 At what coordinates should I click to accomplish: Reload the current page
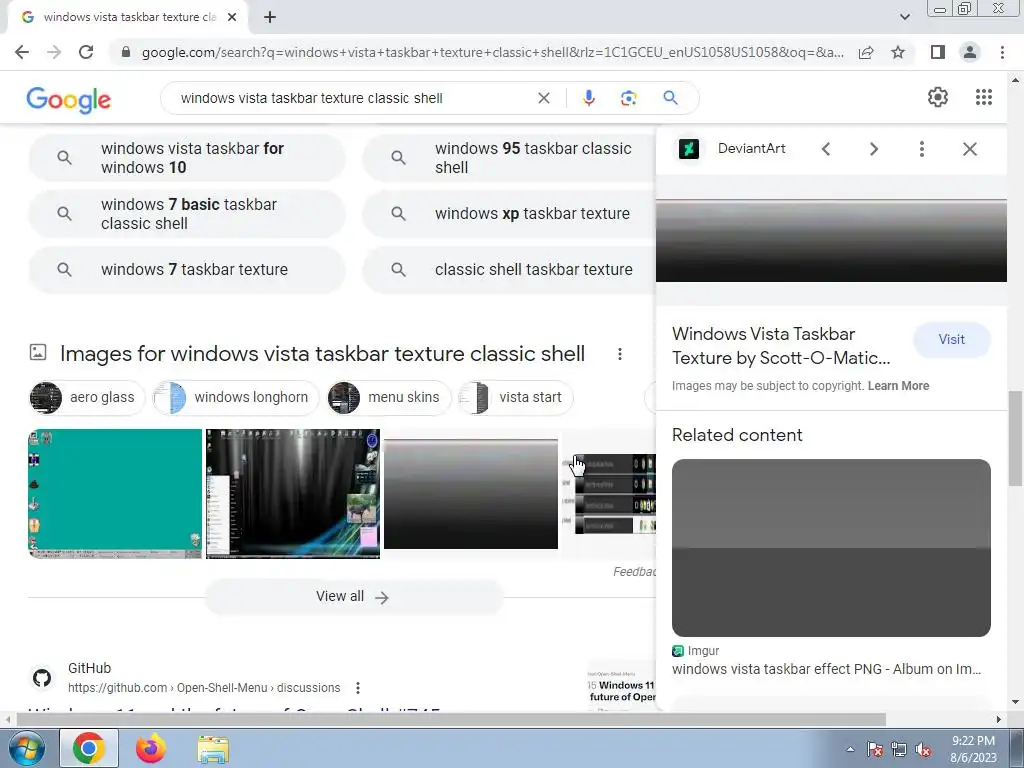pos(86,52)
